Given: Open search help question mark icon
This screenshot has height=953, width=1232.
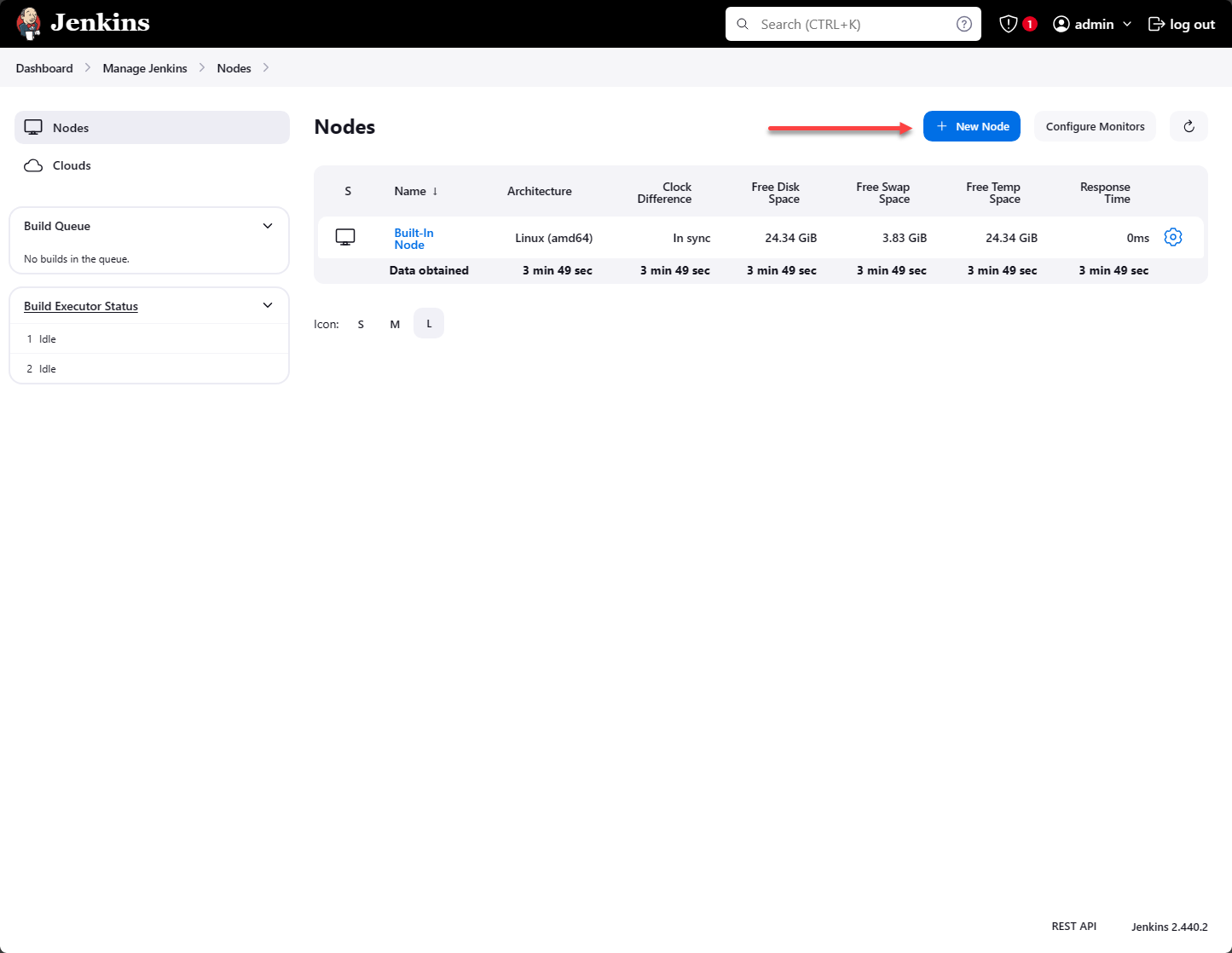Looking at the screenshot, I should point(964,24).
